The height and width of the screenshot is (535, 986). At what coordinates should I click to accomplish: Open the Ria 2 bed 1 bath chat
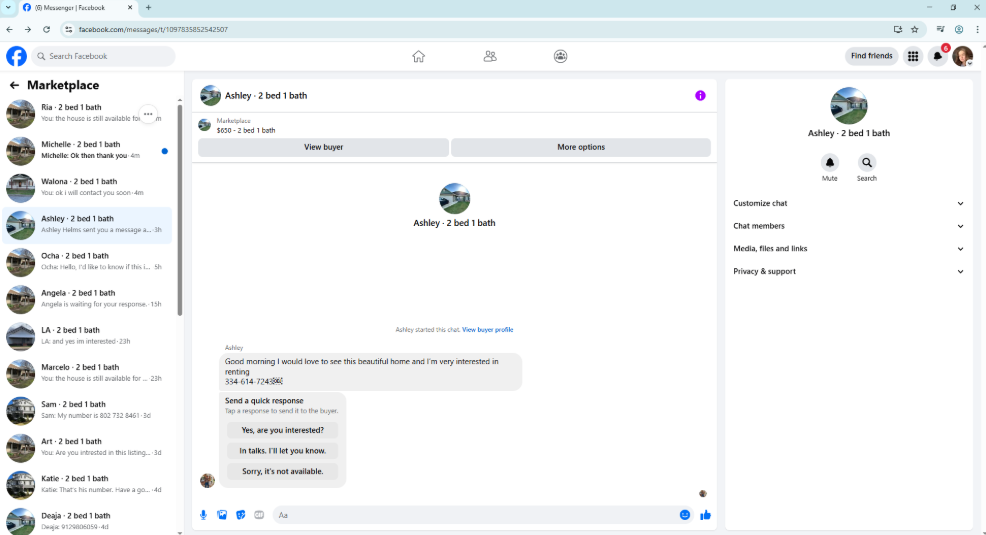click(x=87, y=113)
